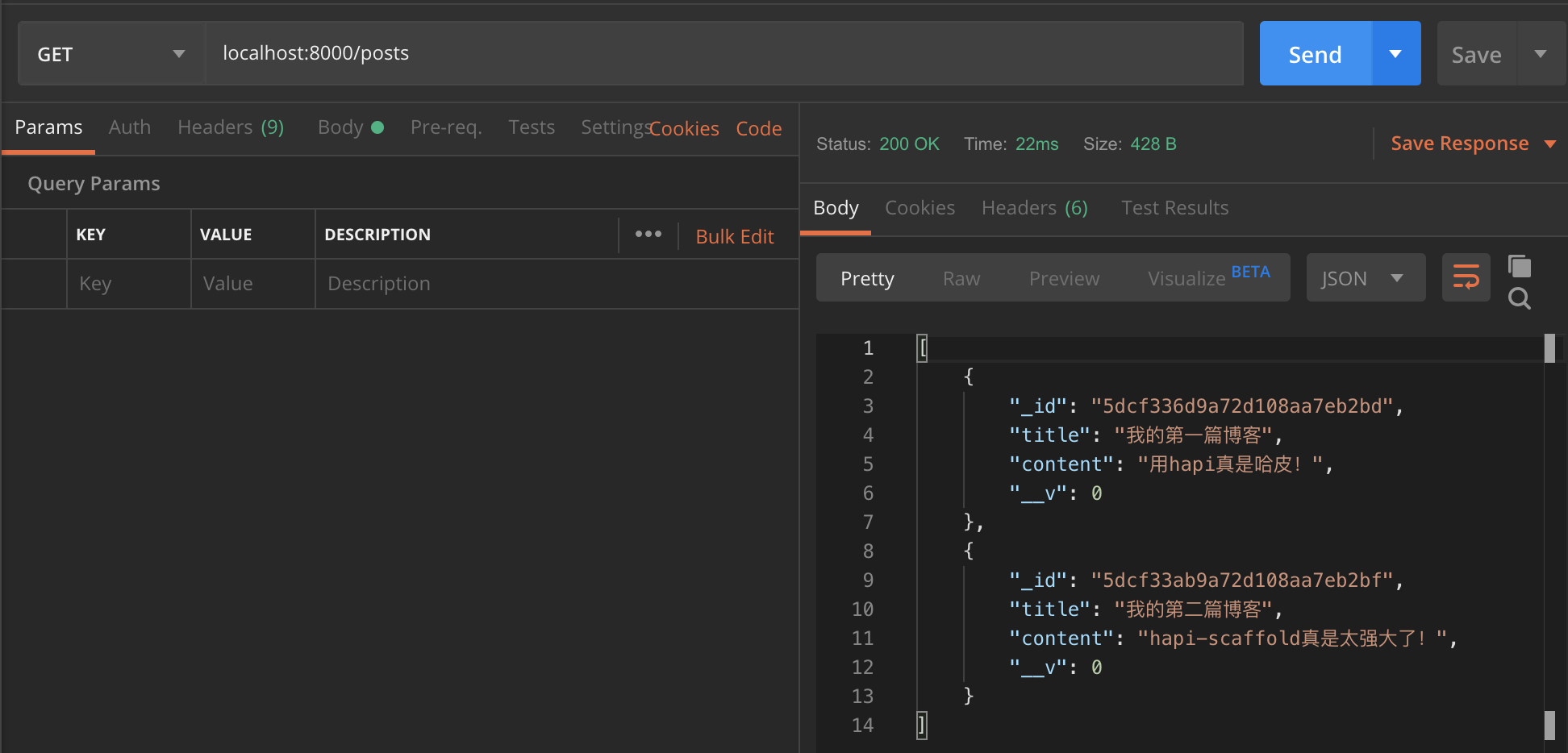1568x753 pixels.
Task: Click the copy response icon
Action: tap(1520, 266)
